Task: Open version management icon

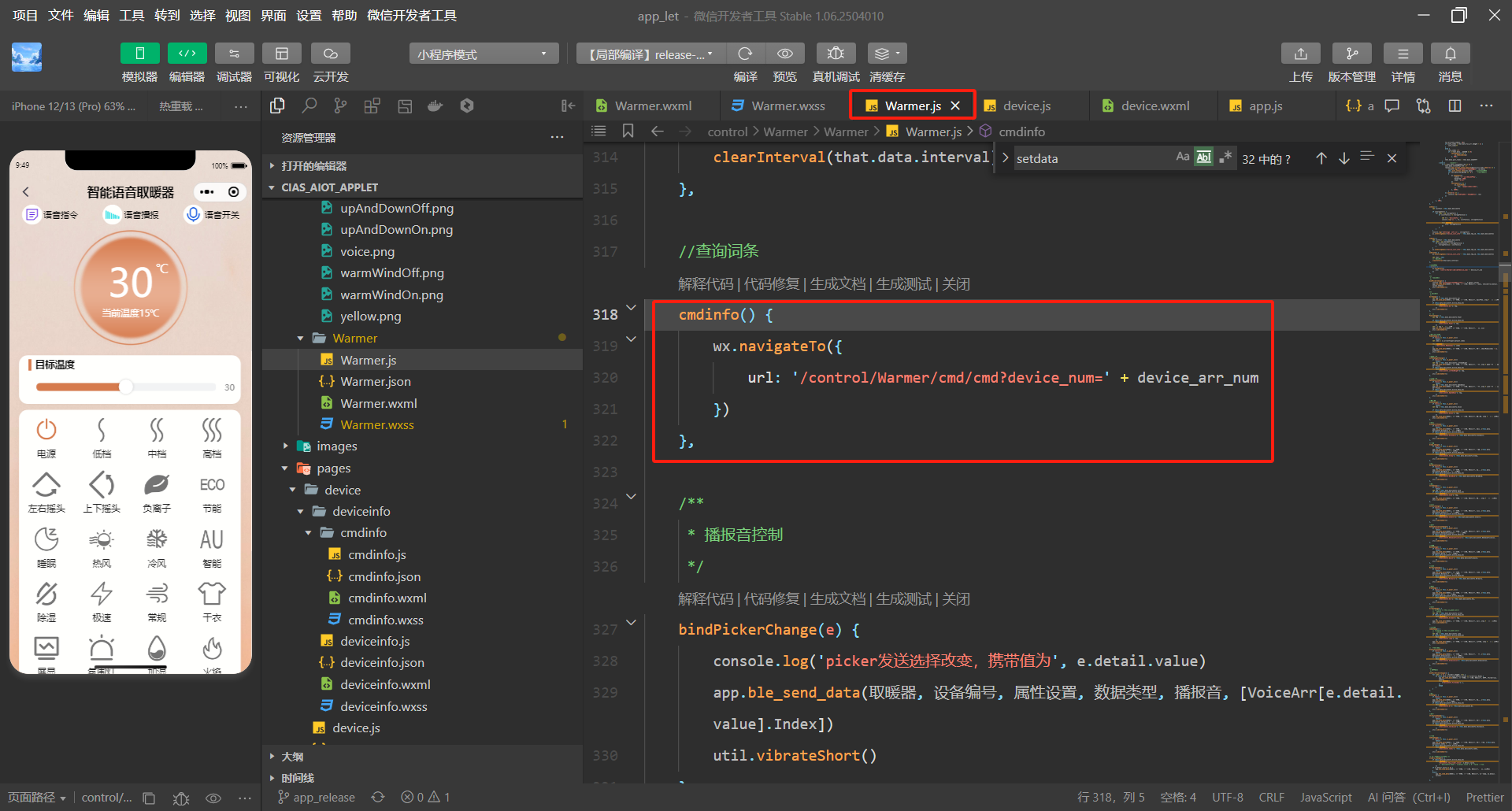Action: tap(1351, 54)
